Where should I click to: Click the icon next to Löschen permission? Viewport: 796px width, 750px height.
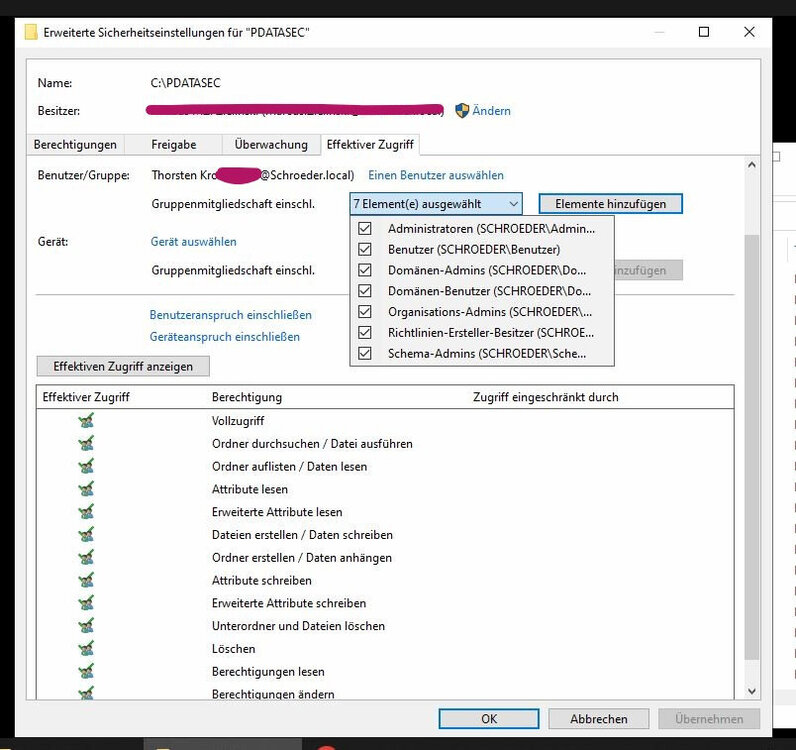86,648
